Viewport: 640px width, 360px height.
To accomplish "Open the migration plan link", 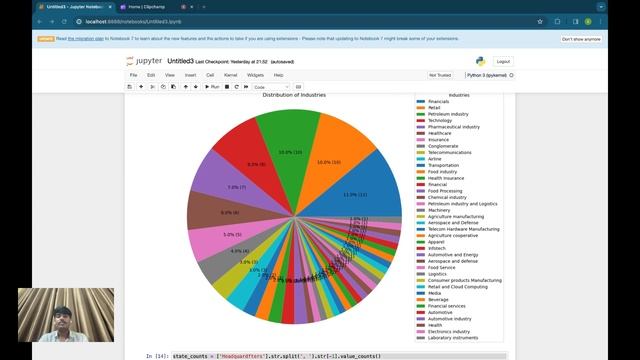I will point(86,39).
